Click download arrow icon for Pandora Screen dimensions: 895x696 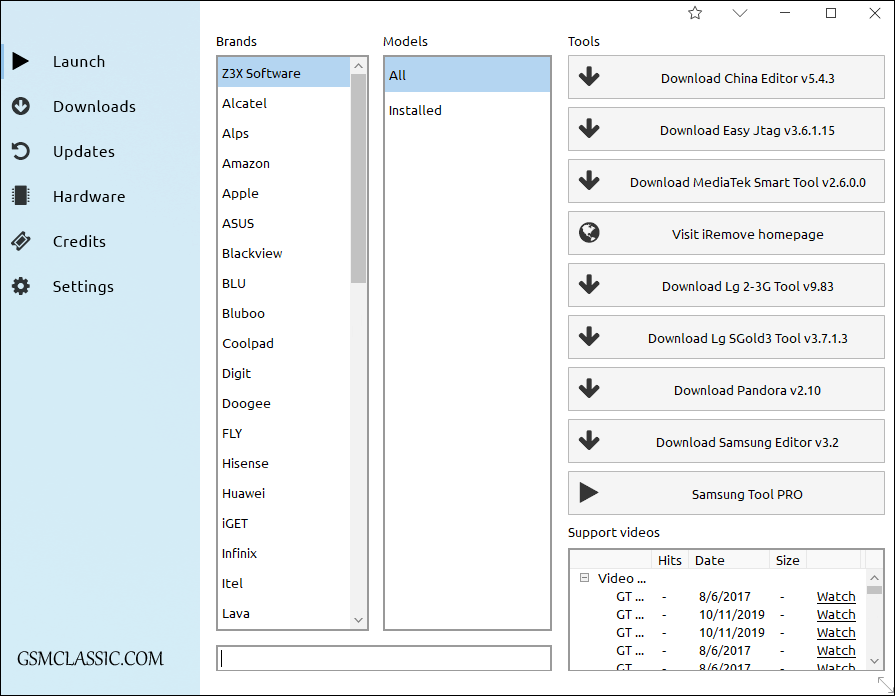[589, 388]
